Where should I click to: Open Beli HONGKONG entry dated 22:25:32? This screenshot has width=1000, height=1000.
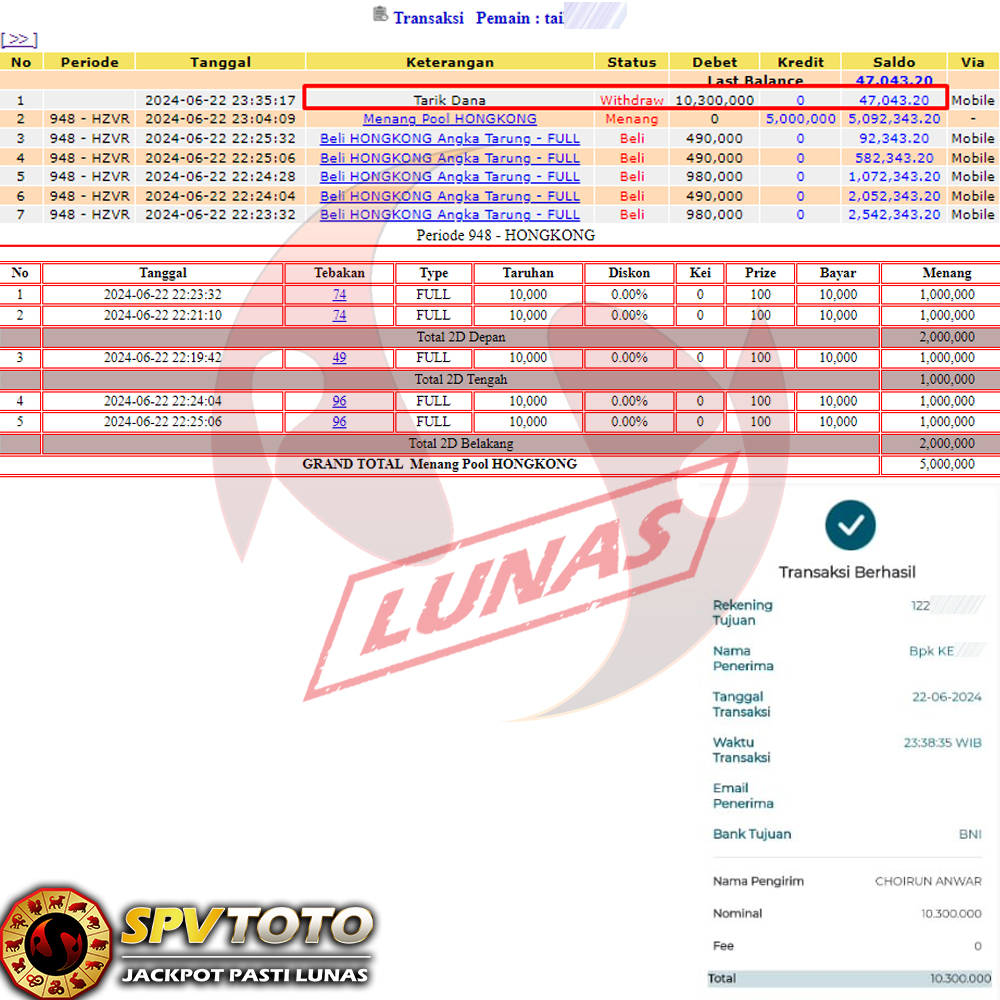449,138
